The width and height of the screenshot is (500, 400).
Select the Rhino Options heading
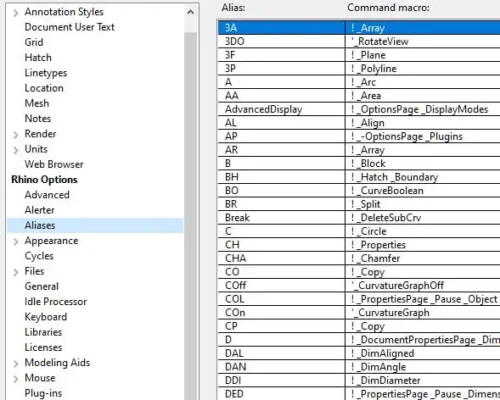[x=44, y=180]
